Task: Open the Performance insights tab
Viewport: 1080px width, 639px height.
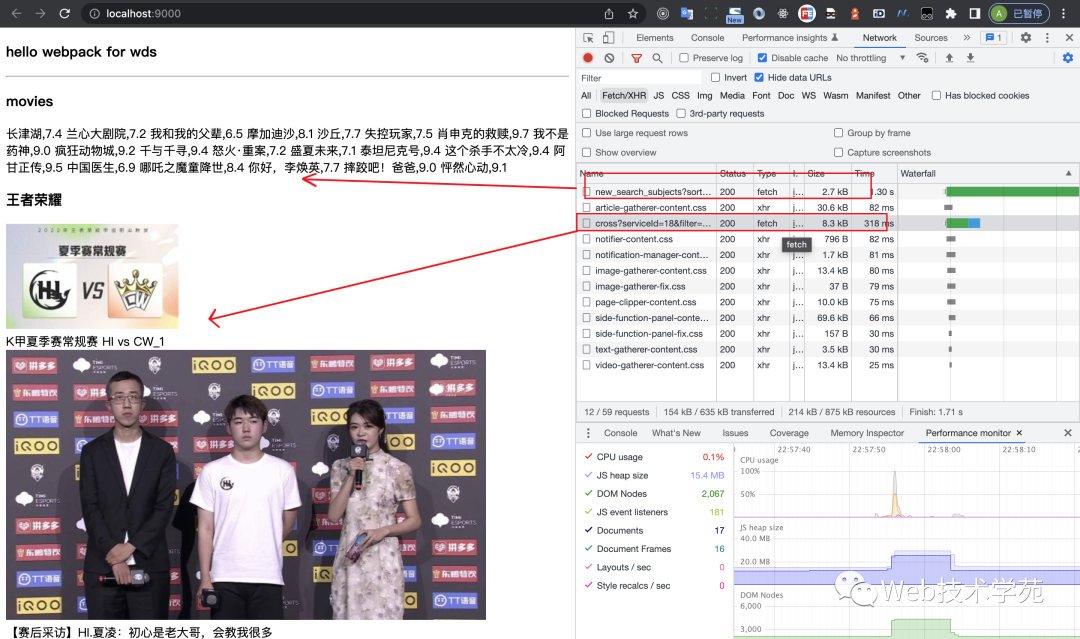Action: pyautogui.click(x=789, y=38)
